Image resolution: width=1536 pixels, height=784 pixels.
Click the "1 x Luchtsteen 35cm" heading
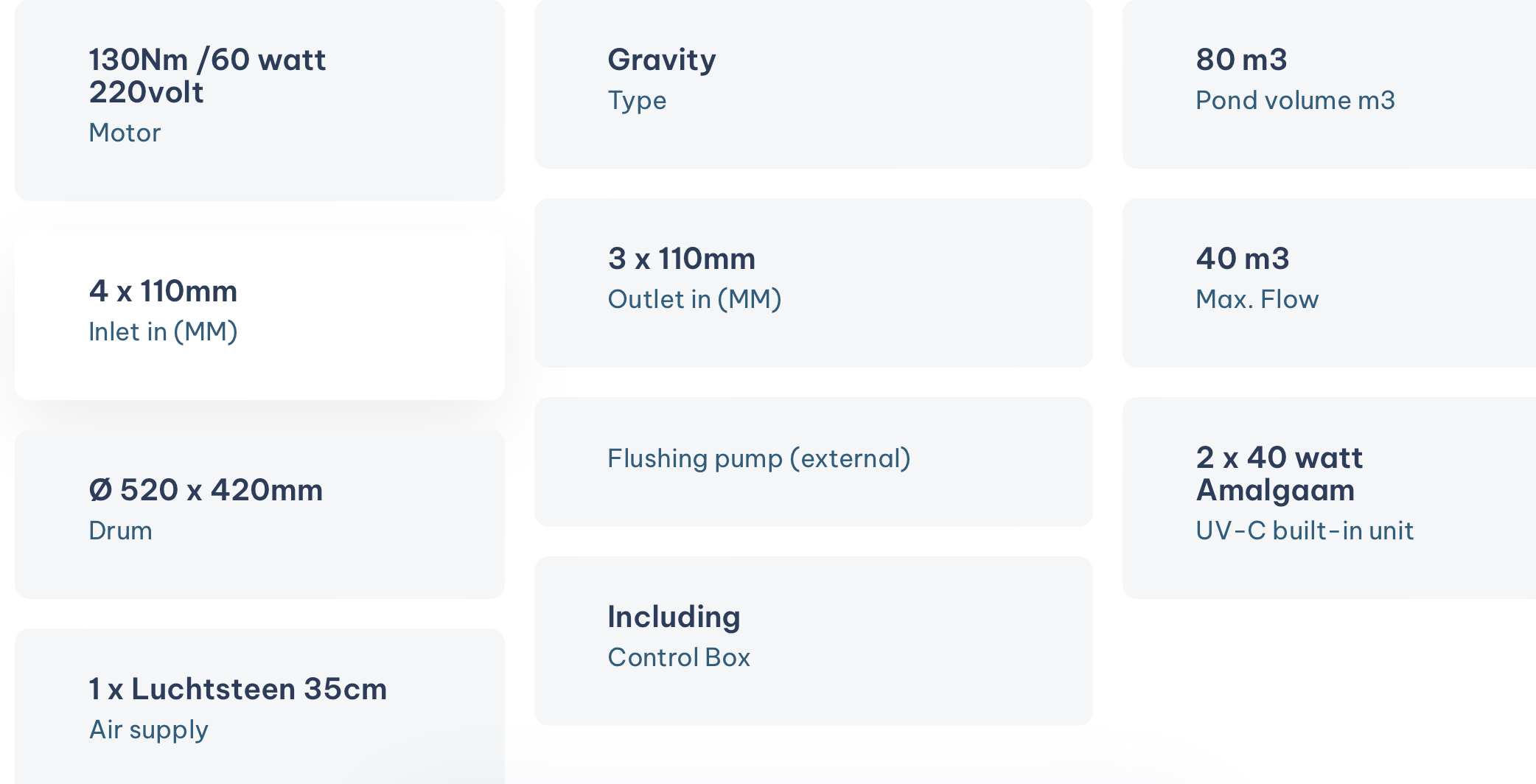(x=237, y=689)
